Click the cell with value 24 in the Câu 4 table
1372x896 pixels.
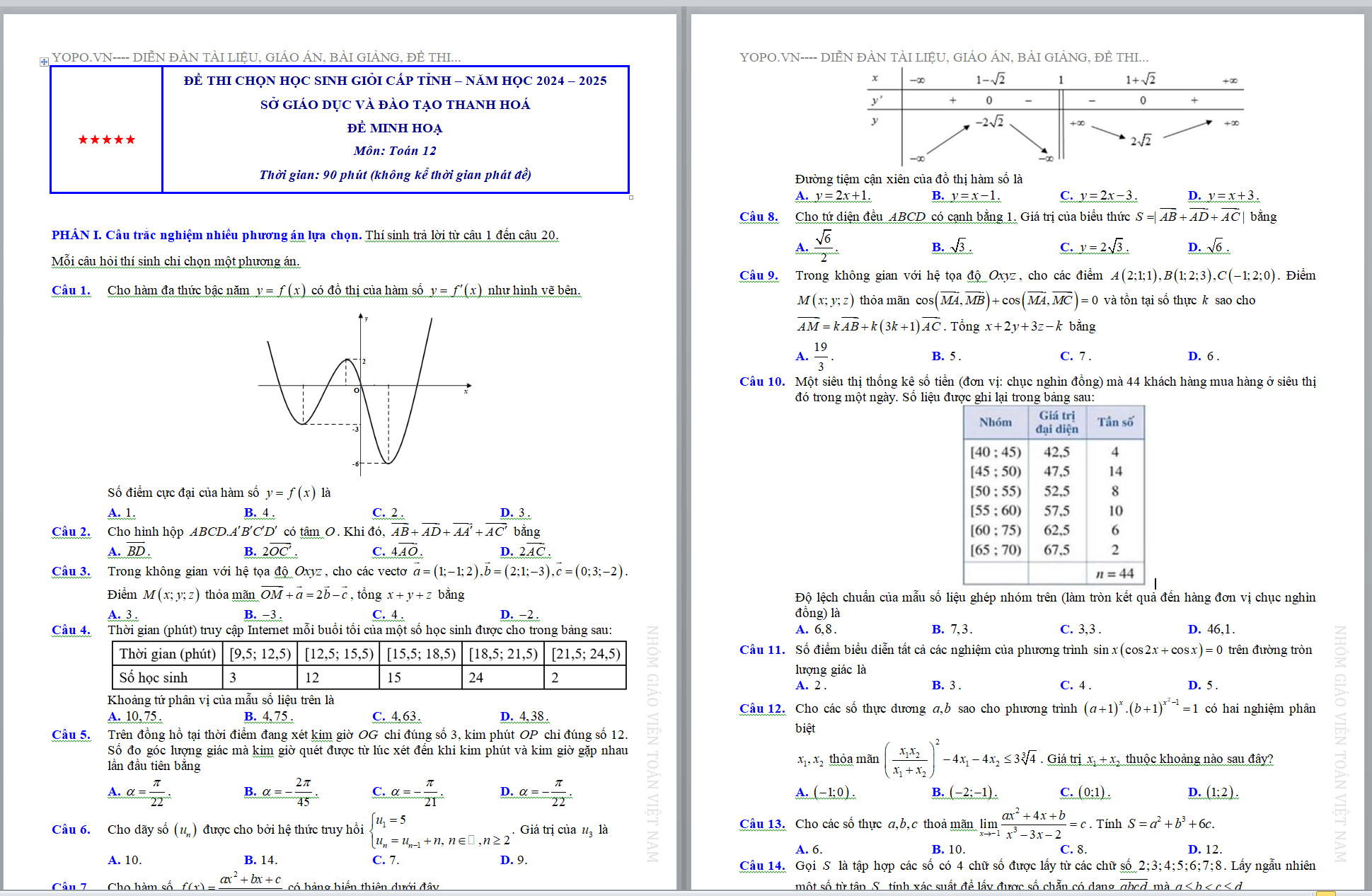503,677
